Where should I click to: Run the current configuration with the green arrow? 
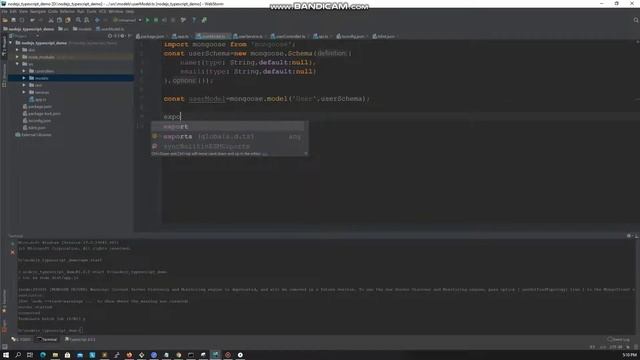[x=148, y=20]
